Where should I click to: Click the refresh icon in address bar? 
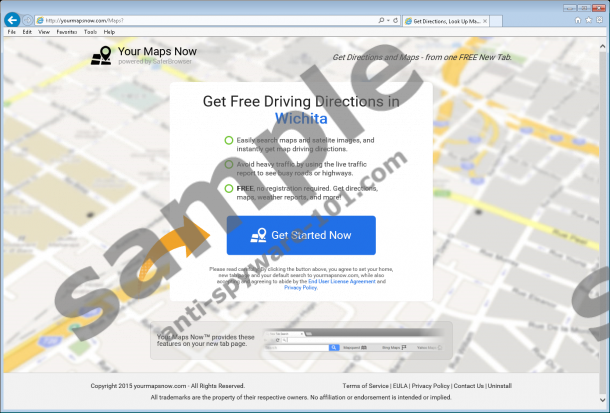point(395,20)
